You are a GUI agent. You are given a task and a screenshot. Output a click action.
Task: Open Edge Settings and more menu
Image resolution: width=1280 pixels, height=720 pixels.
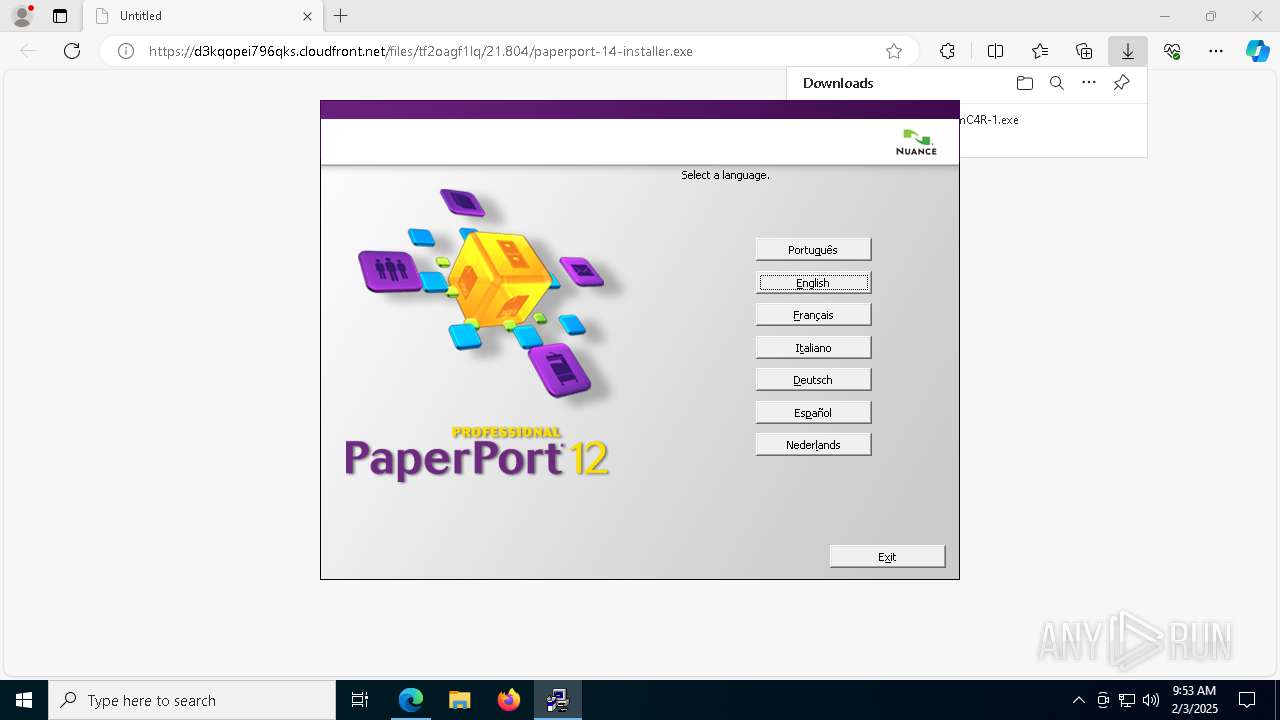click(x=1216, y=51)
